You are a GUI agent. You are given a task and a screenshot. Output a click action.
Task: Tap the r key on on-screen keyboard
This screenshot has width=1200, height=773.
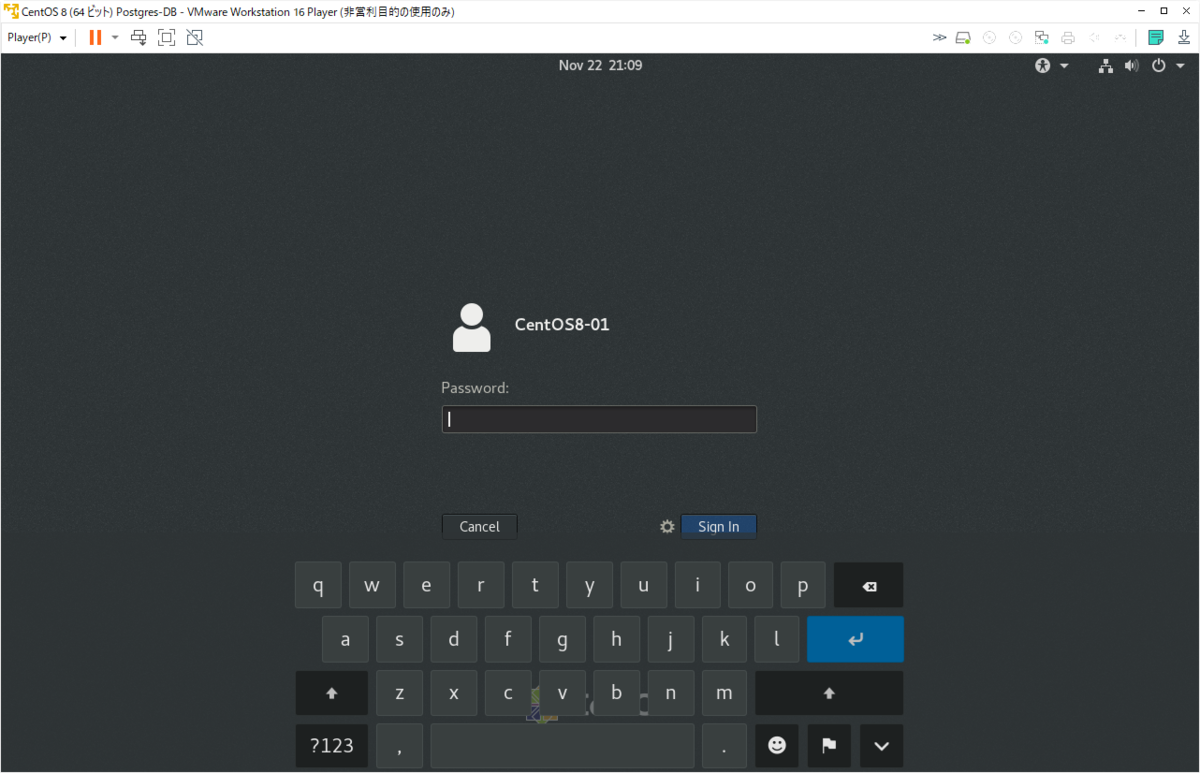coord(481,585)
